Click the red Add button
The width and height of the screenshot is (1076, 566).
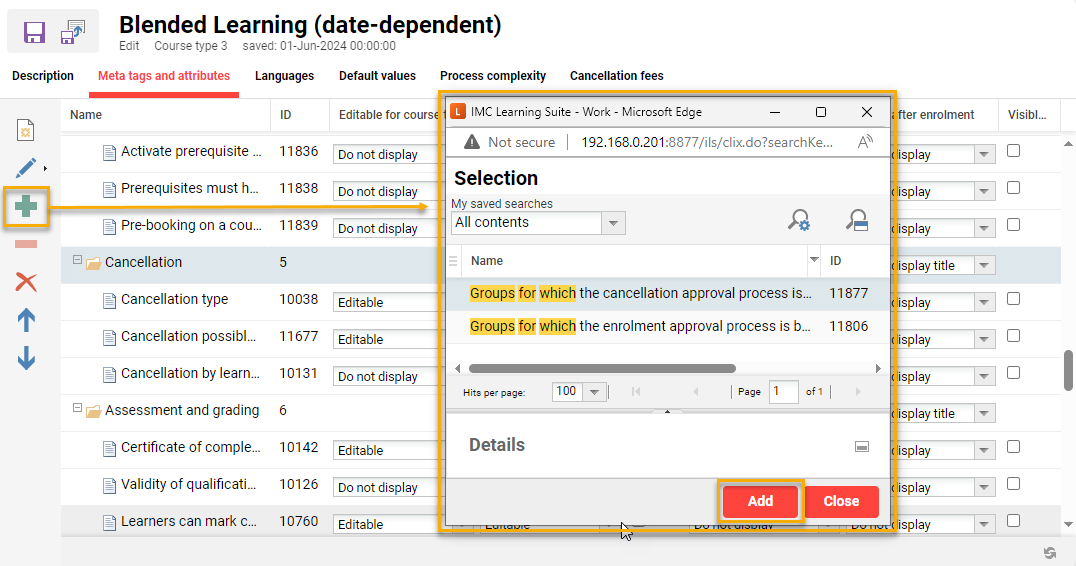[760, 501]
